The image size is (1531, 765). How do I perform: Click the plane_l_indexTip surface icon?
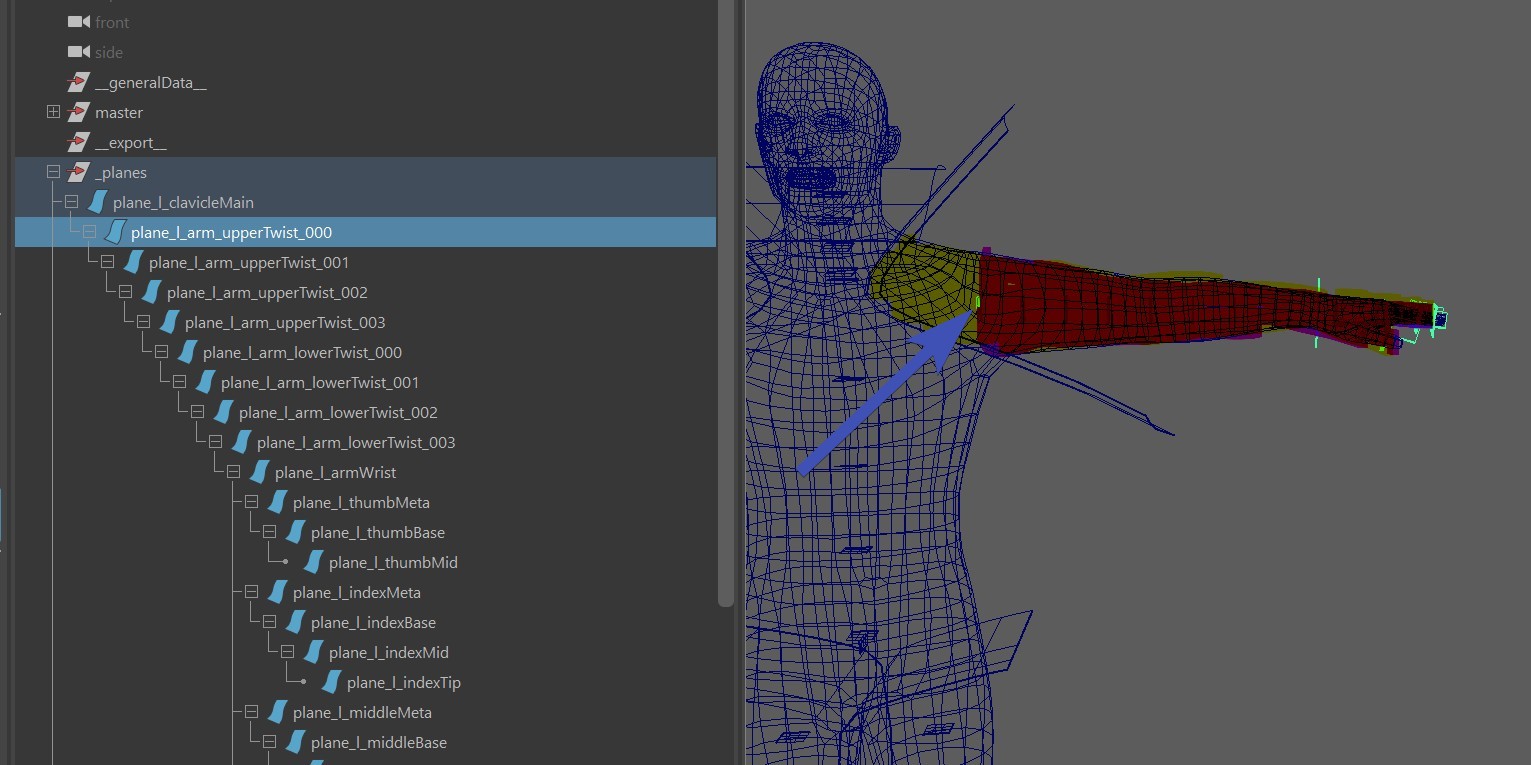[x=330, y=683]
